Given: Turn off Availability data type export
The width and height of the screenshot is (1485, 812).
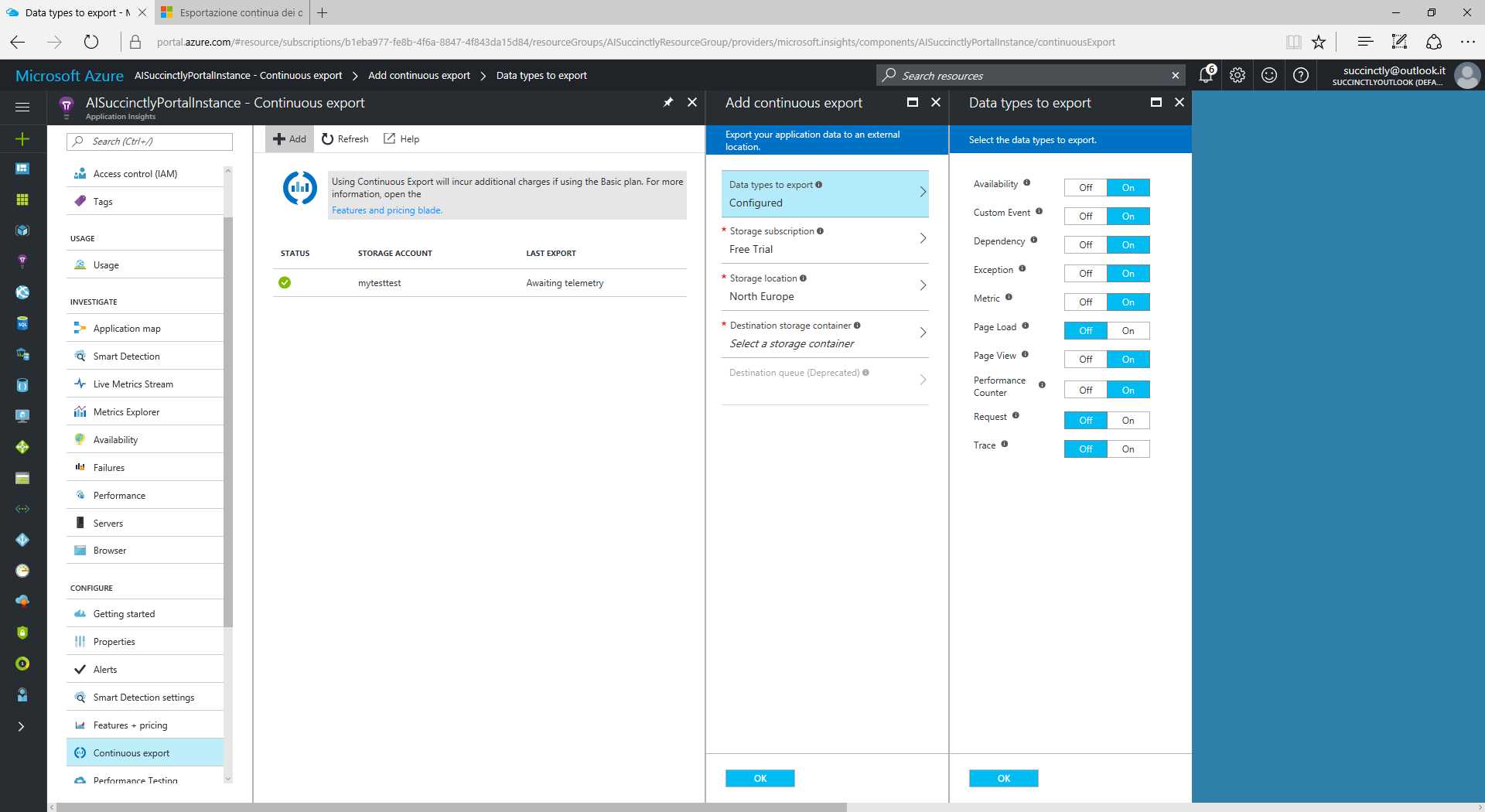Looking at the screenshot, I should point(1085,187).
